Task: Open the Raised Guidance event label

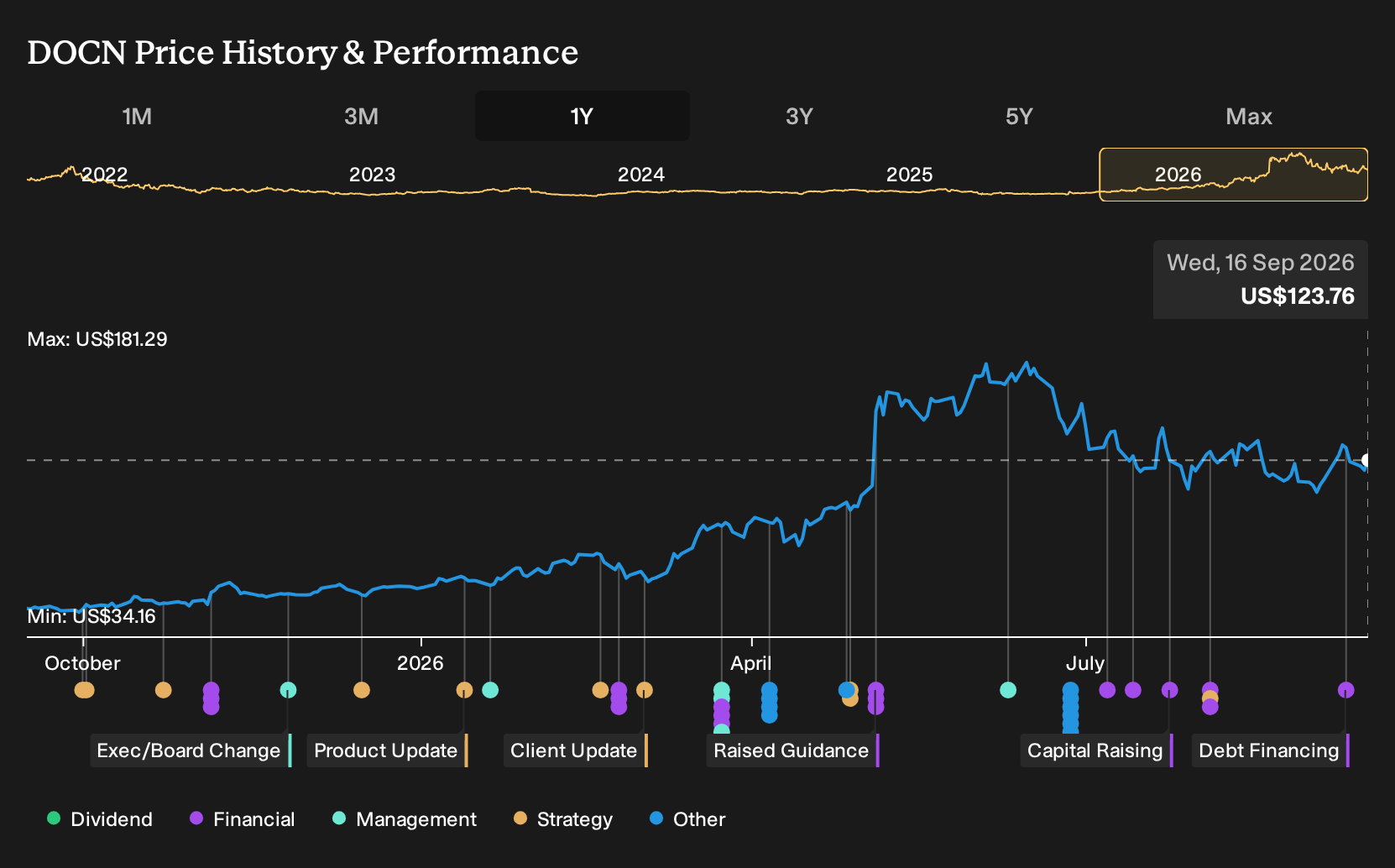Action: tap(792, 750)
